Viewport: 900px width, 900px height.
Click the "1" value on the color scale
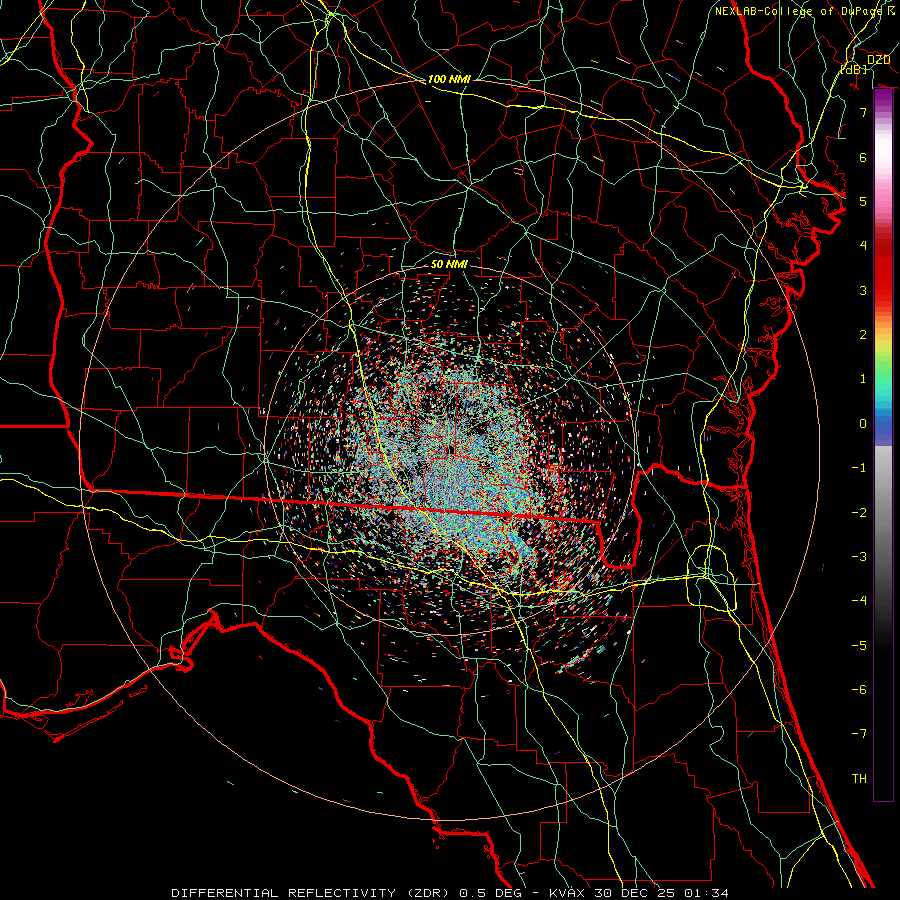point(863,379)
